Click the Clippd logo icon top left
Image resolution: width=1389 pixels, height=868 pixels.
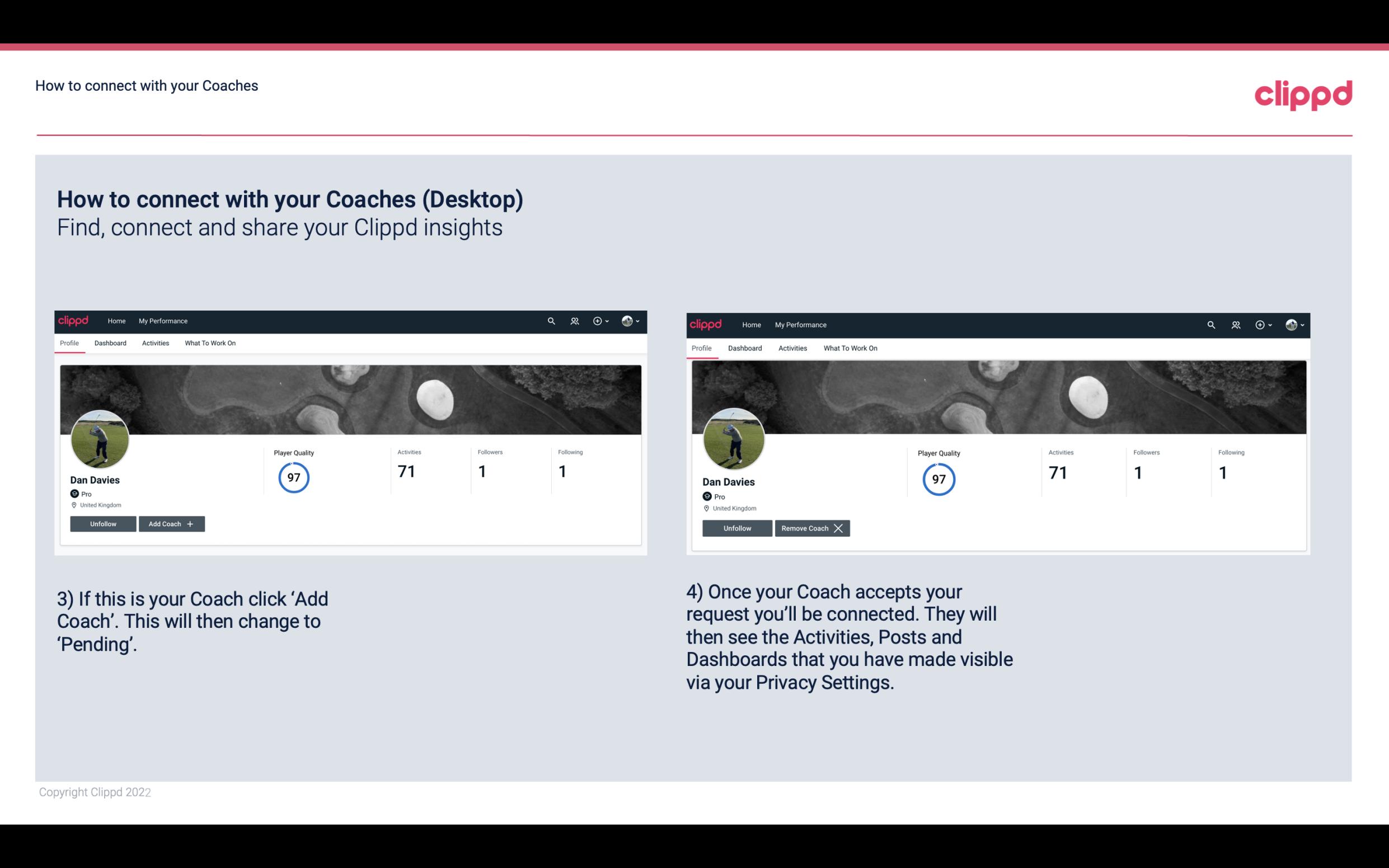74,321
